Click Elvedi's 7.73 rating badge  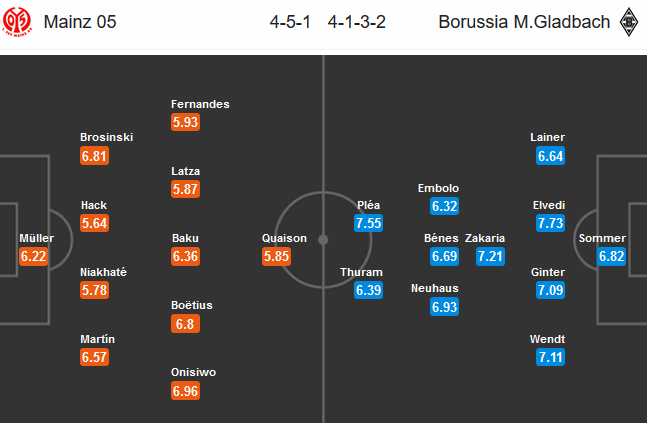click(x=550, y=223)
